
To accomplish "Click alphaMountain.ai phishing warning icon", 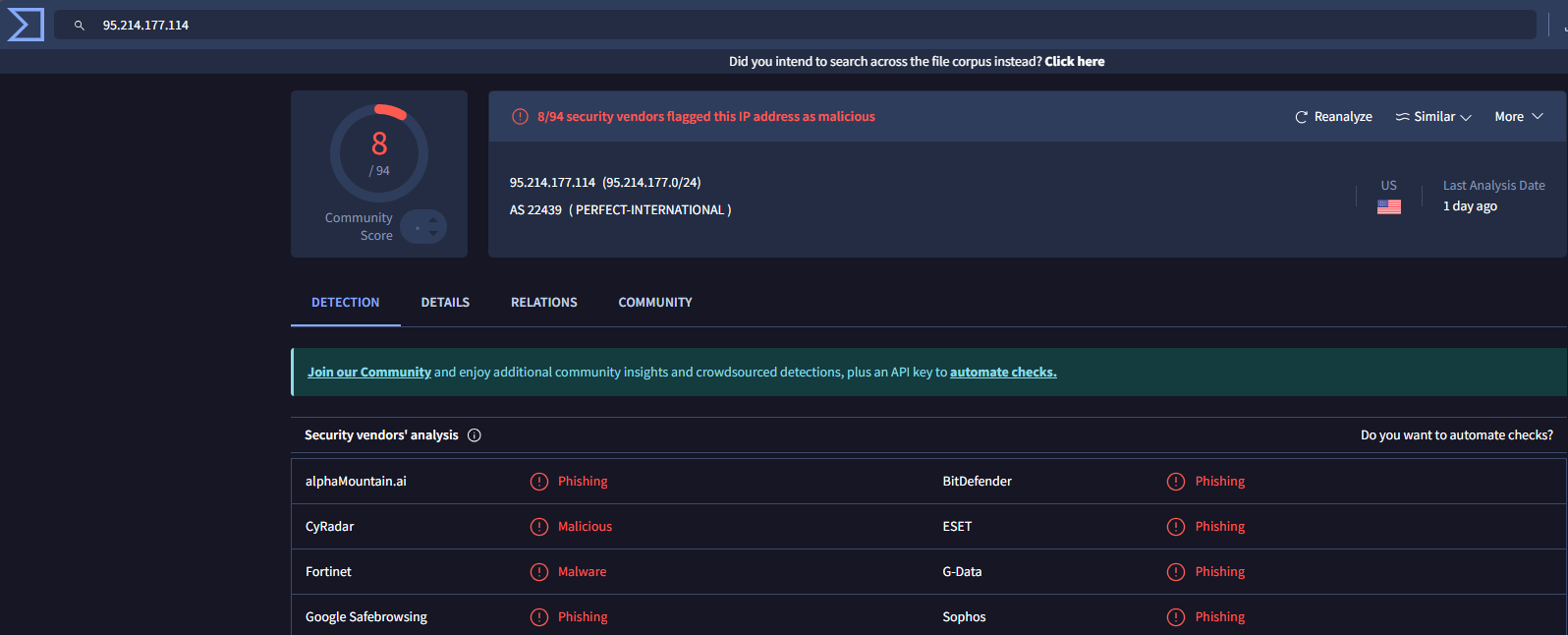I will coord(539,482).
